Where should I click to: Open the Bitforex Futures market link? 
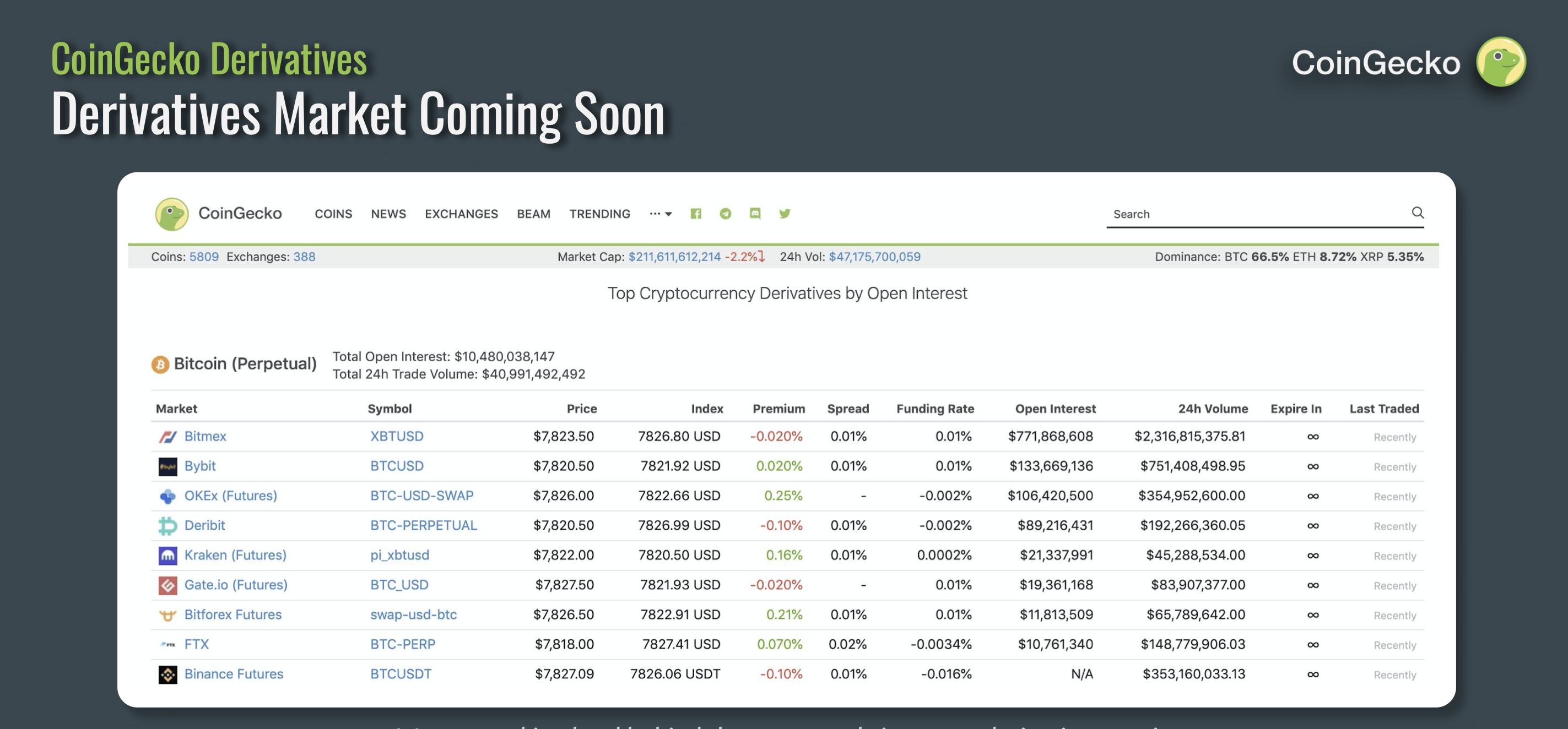pyautogui.click(x=233, y=614)
